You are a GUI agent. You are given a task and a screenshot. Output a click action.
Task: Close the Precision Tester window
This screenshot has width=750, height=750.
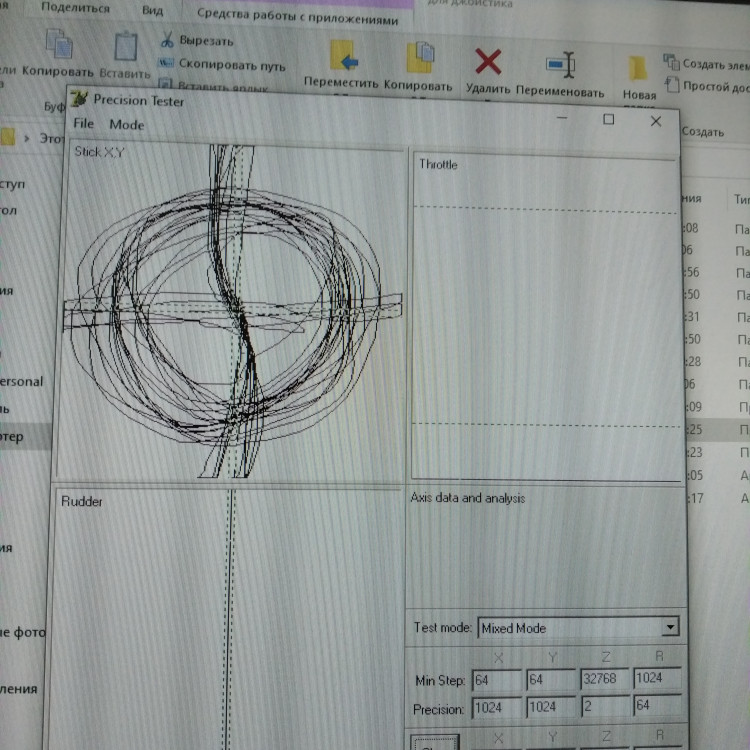click(x=656, y=121)
